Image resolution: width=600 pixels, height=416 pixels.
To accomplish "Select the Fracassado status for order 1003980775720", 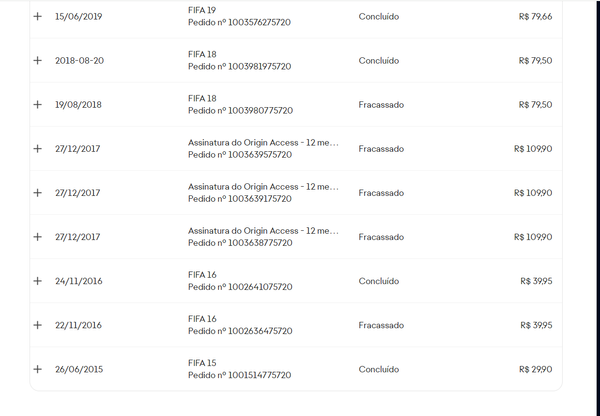I will [x=381, y=105].
